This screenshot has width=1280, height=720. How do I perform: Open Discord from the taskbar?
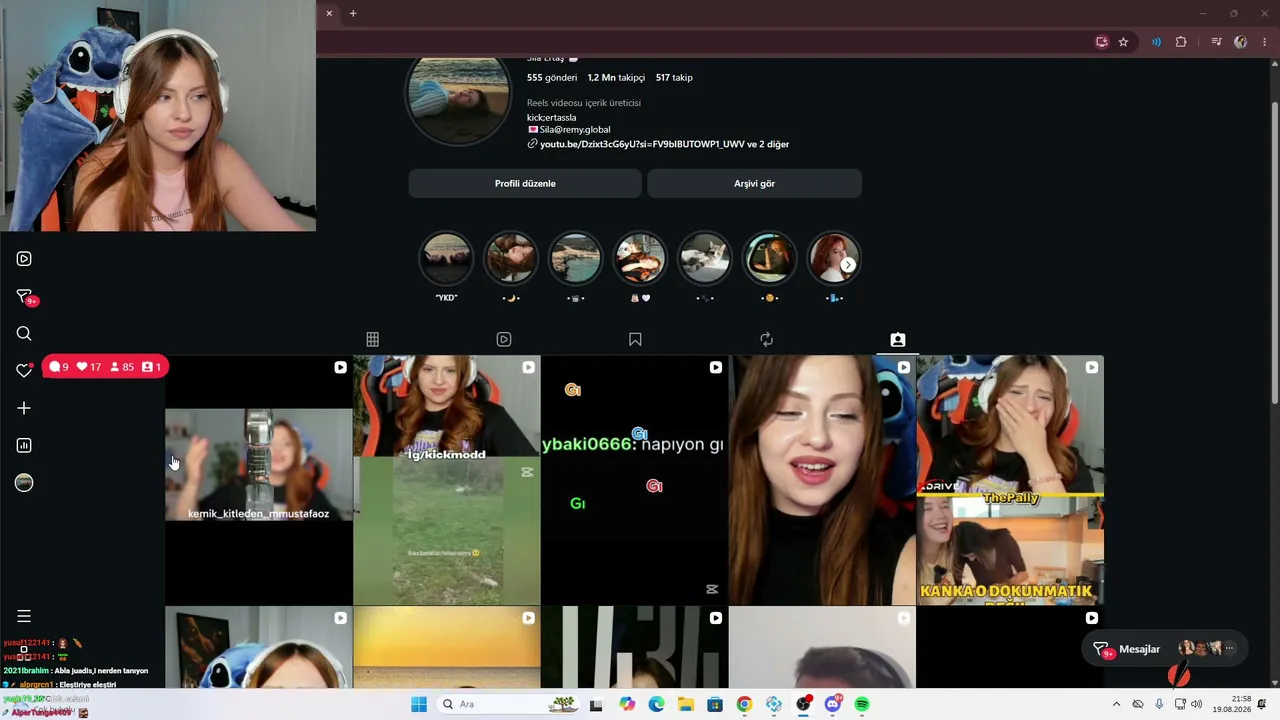[833, 704]
